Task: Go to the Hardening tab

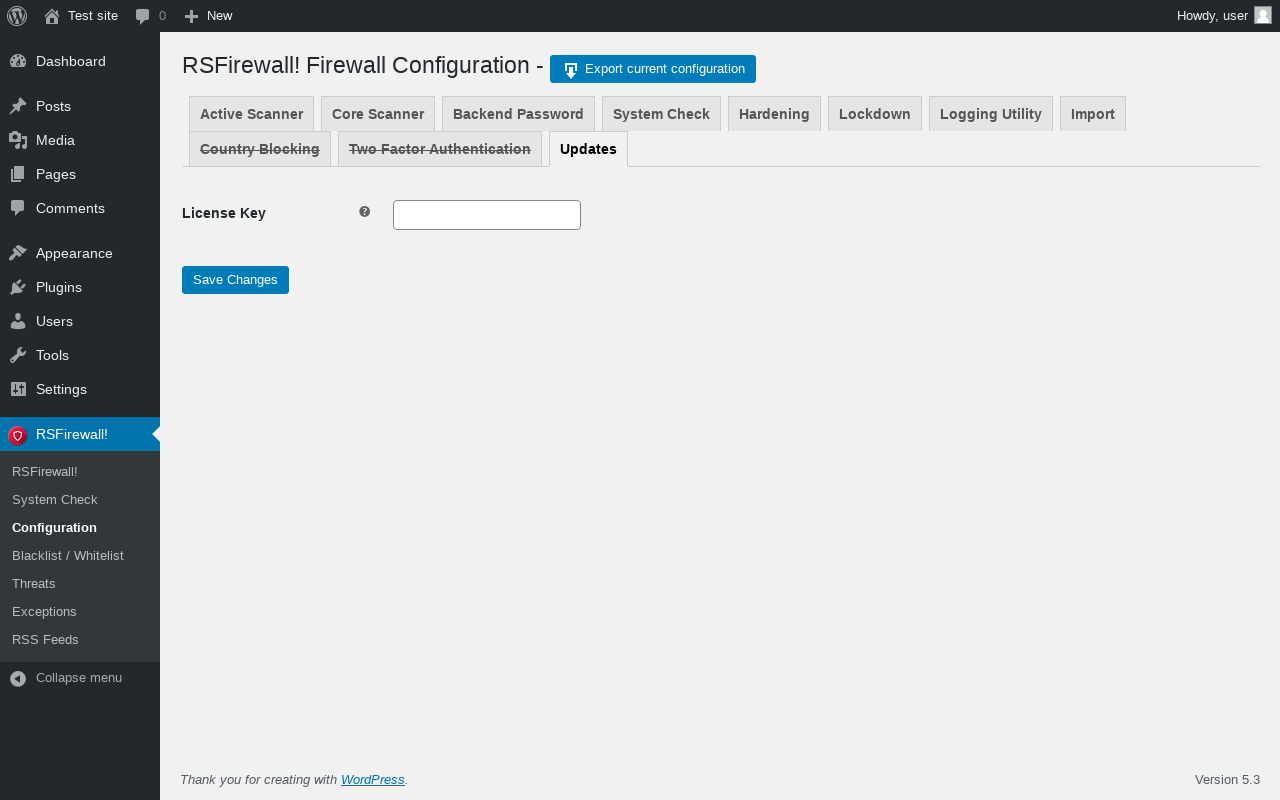Action: tap(774, 114)
